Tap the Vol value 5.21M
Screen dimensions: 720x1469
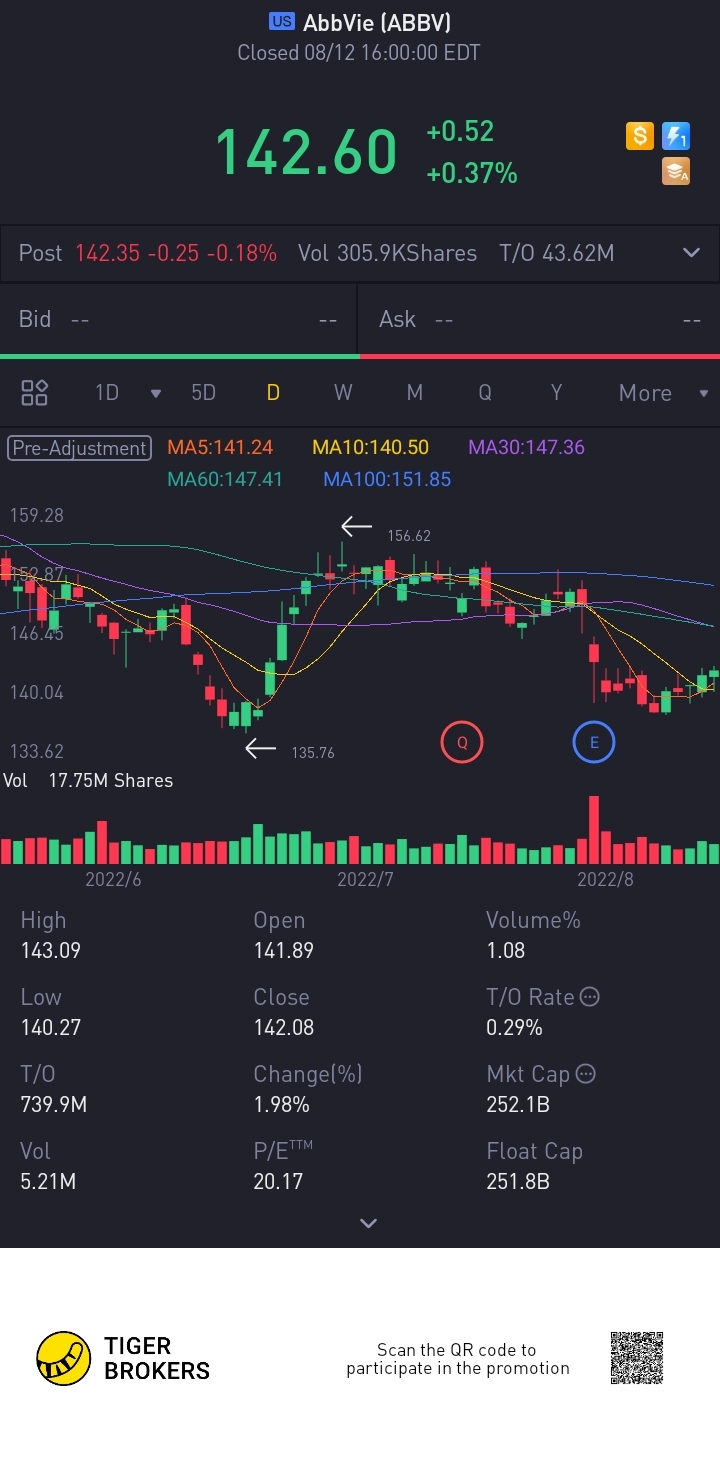pyautogui.click(x=48, y=1182)
